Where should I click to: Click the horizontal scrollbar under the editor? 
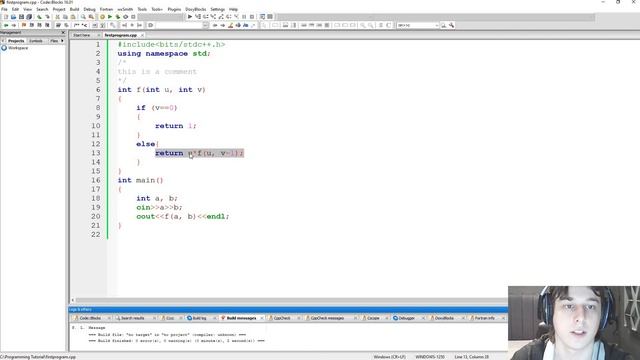pos(289,300)
